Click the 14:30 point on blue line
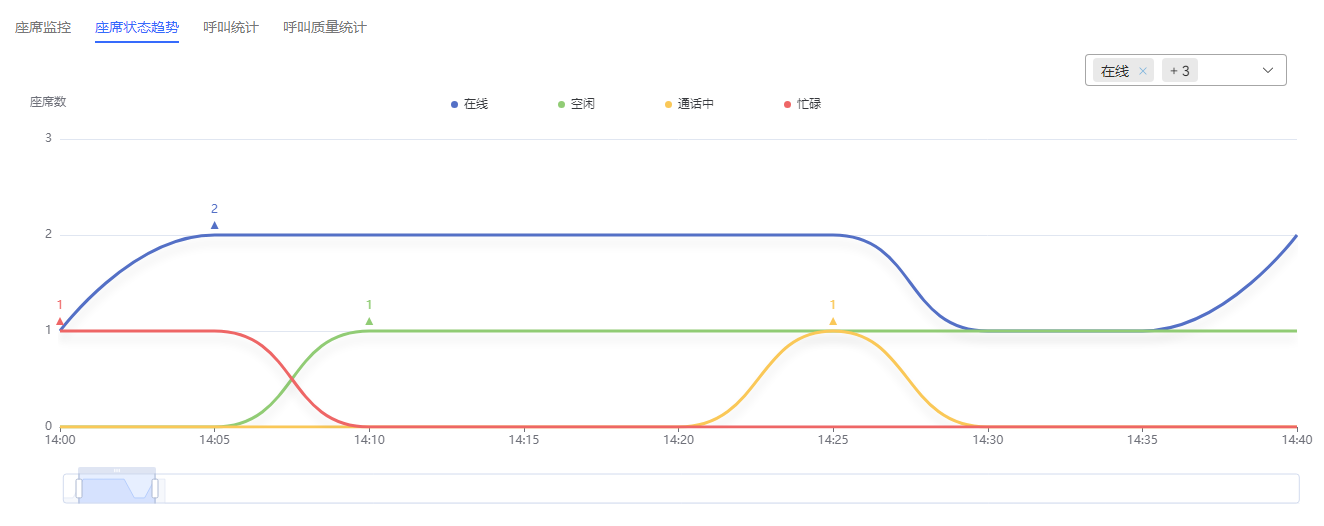This screenshot has height=526, width=1324. pos(988,331)
